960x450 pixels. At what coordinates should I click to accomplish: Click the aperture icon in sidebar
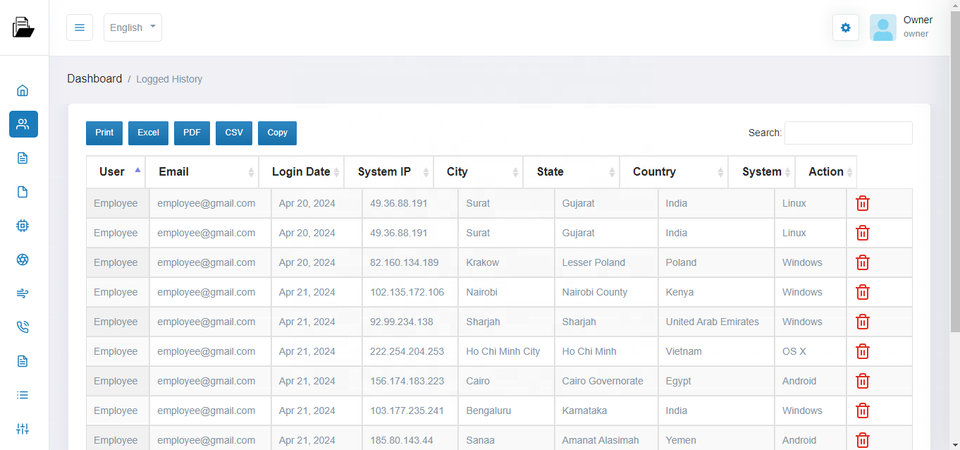23,260
